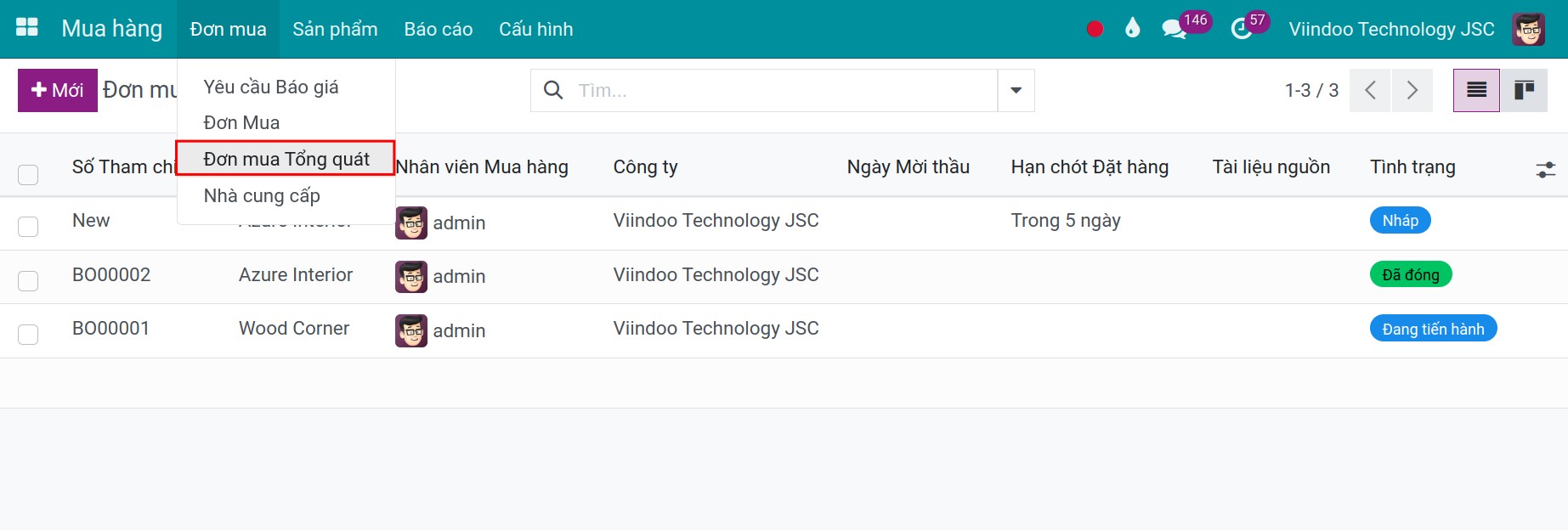Click the 1-3 / 3 pager counter

click(x=1311, y=90)
